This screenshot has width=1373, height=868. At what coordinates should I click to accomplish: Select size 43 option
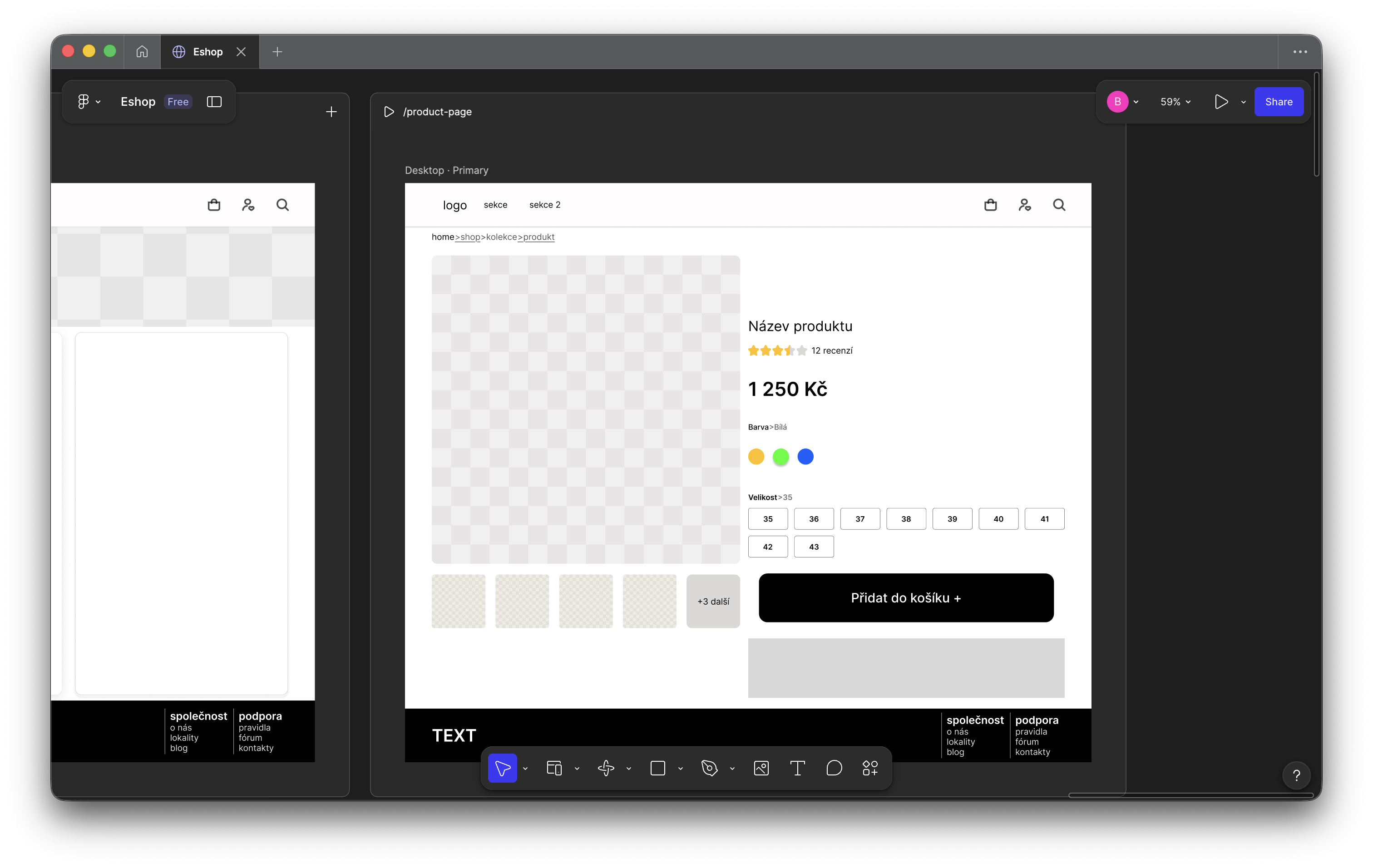[x=814, y=547]
